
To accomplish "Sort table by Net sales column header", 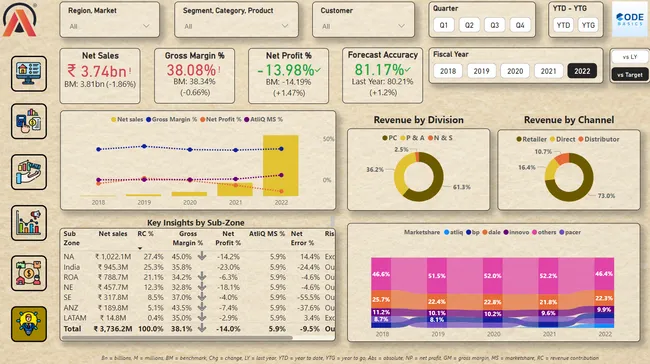I will (x=112, y=234).
